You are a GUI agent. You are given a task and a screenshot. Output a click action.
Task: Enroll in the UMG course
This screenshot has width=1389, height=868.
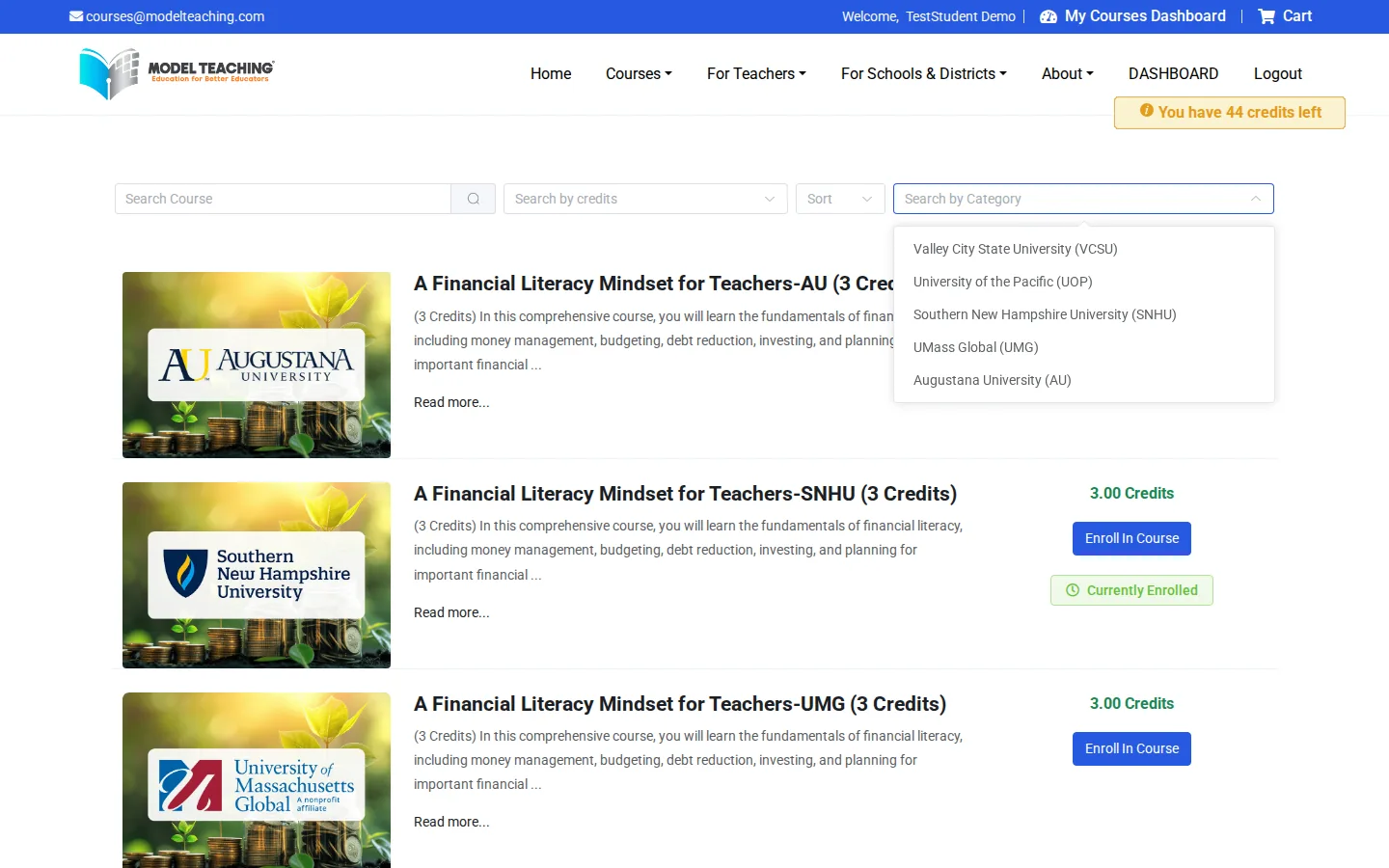[1131, 748]
